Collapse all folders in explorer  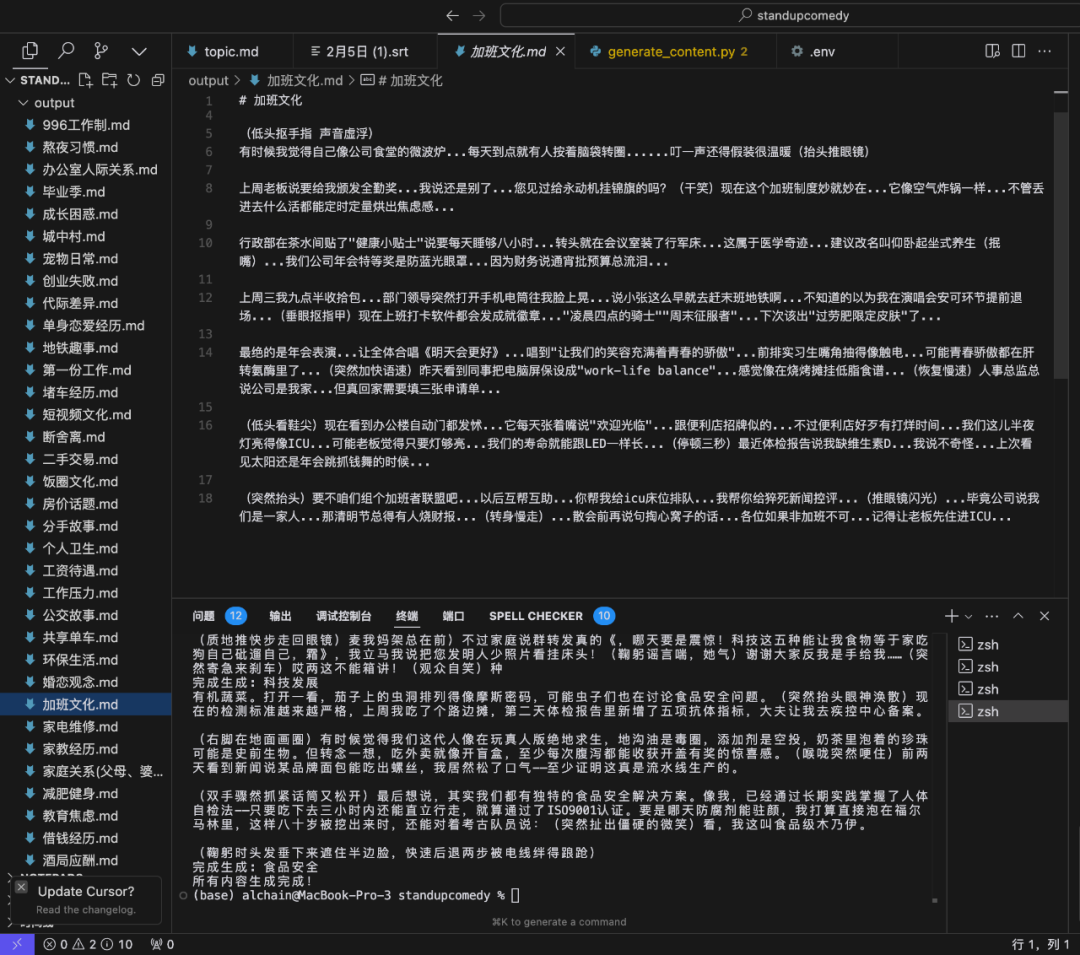coord(158,80)
